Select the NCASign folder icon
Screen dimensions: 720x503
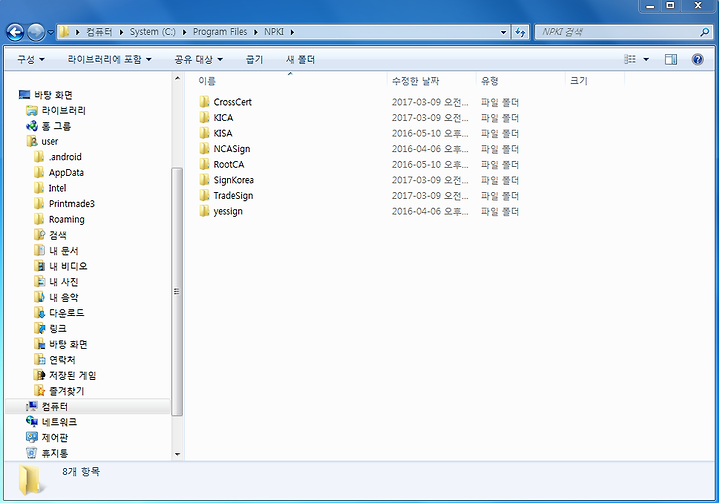204,148
